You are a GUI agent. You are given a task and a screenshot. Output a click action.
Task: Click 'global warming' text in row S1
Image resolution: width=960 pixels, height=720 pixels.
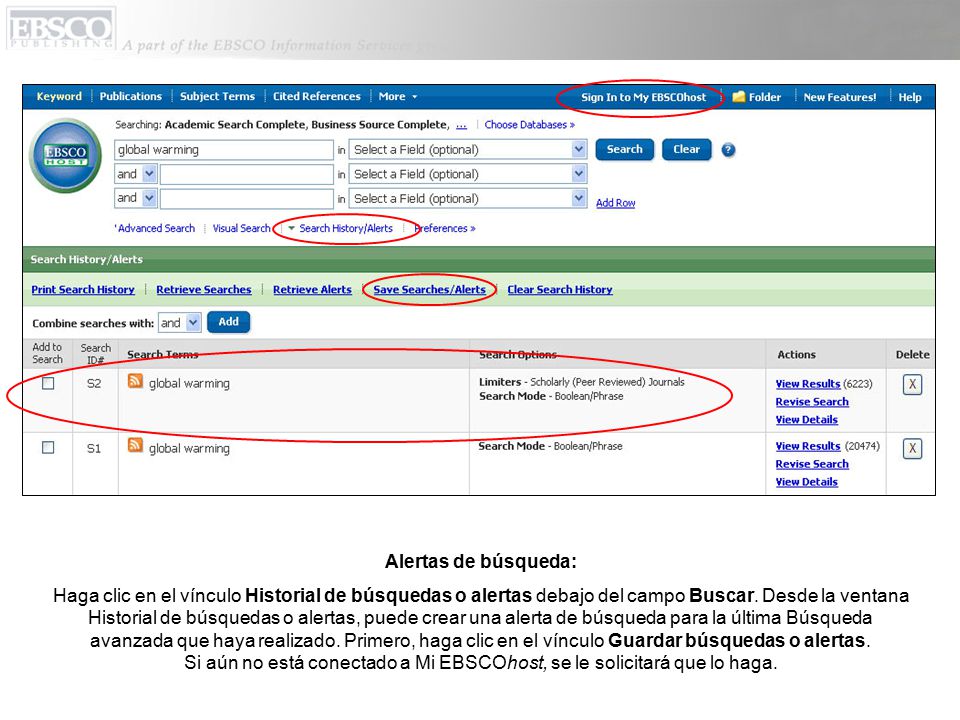189,448
